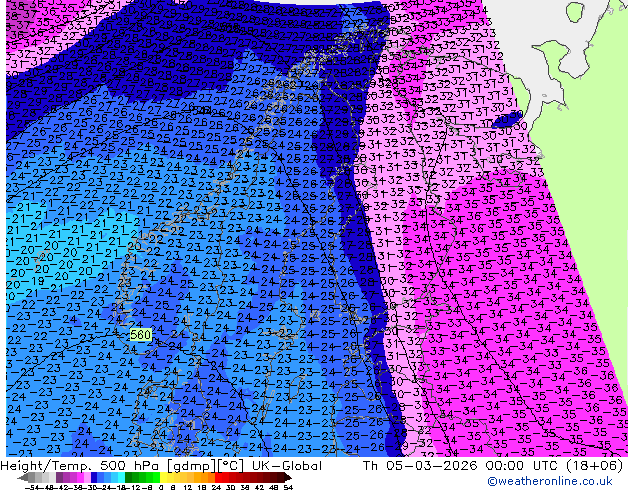This screenshot has height=490, width=634.
Task: Select the bright red 24 degree legend swatch
Action: pyautogui.click(x=218, y=478)
